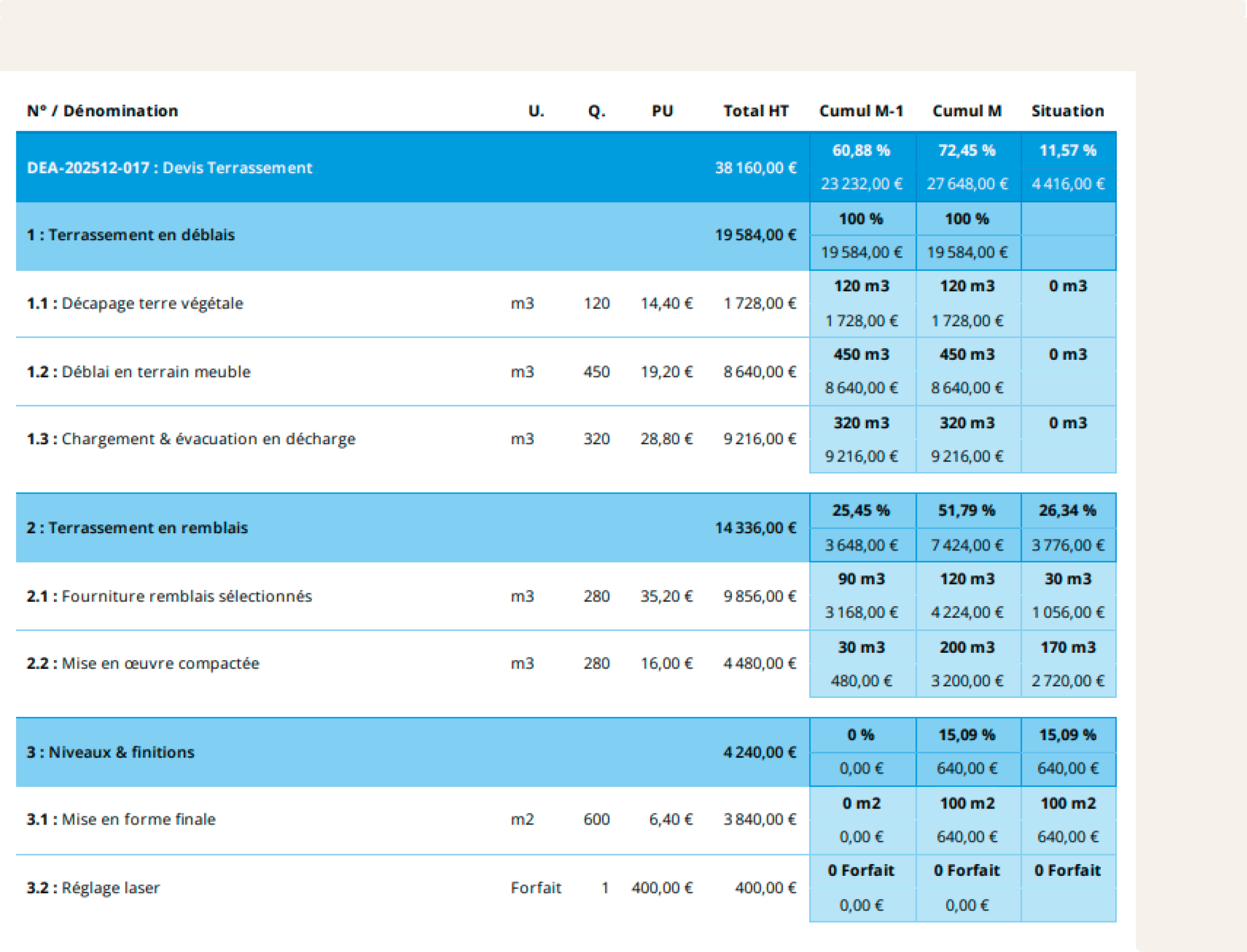The width and height of the screenshot is (1247, 952).
Task: Click line 2.2 Mise en œuvre compactée
Action: pyautogui.click(x=143, y=663)
